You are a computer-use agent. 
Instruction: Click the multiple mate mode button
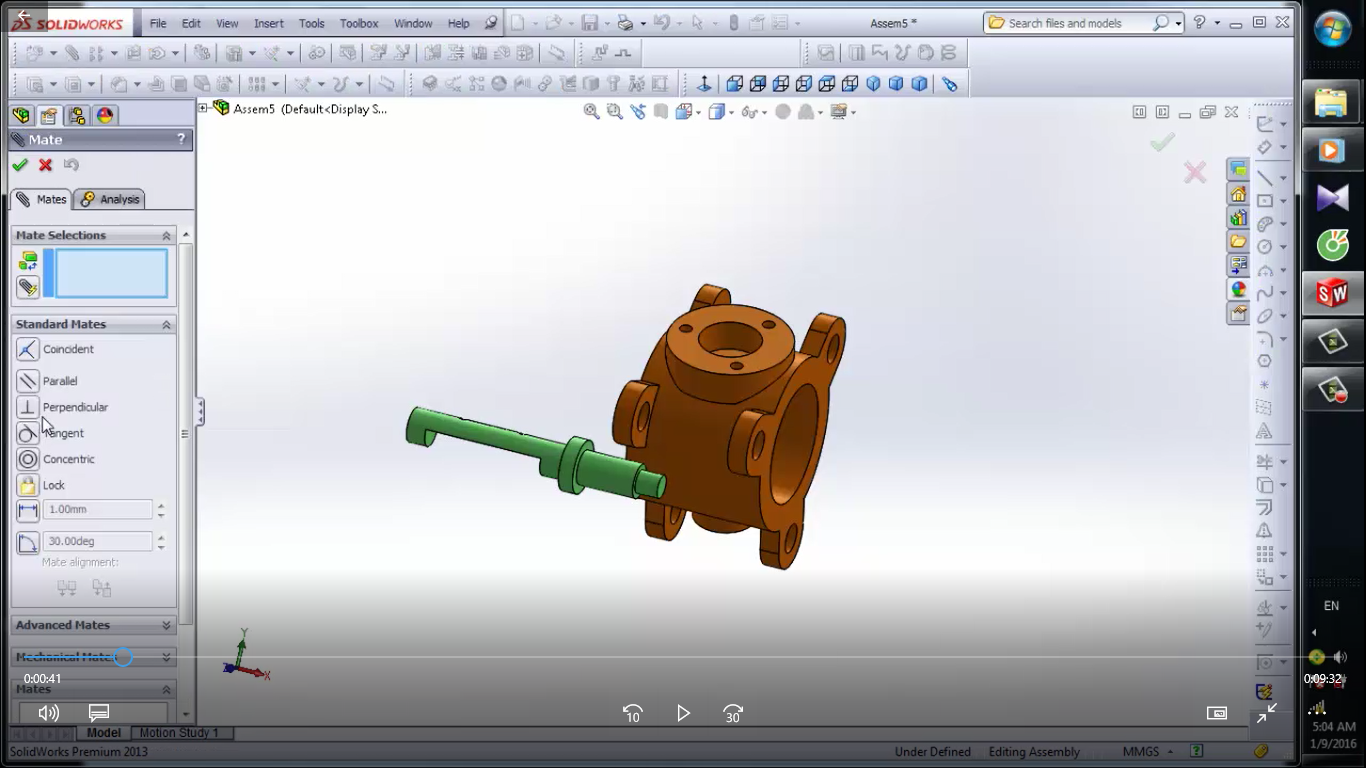pyautogui.click(x=28, y=288)
